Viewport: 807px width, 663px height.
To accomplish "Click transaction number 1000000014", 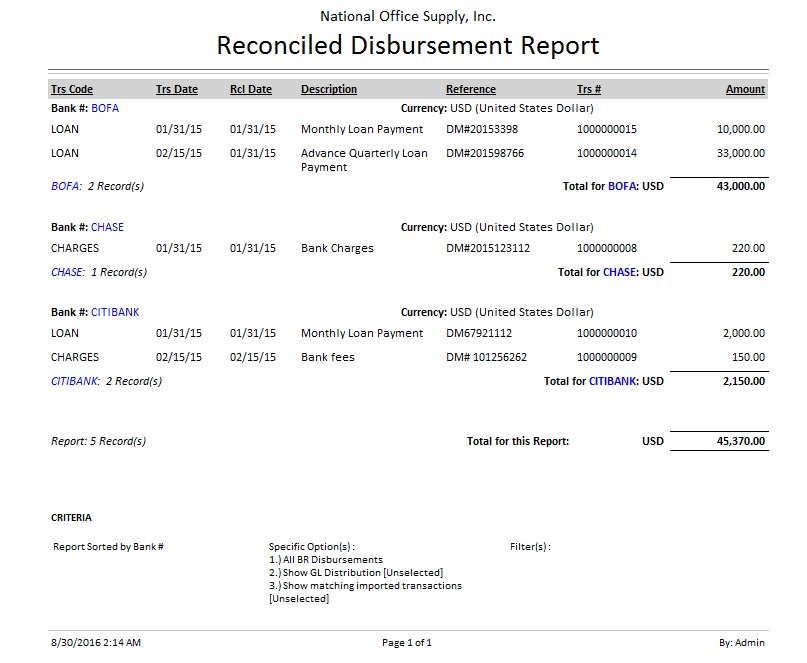I will [x=607, y=153].
